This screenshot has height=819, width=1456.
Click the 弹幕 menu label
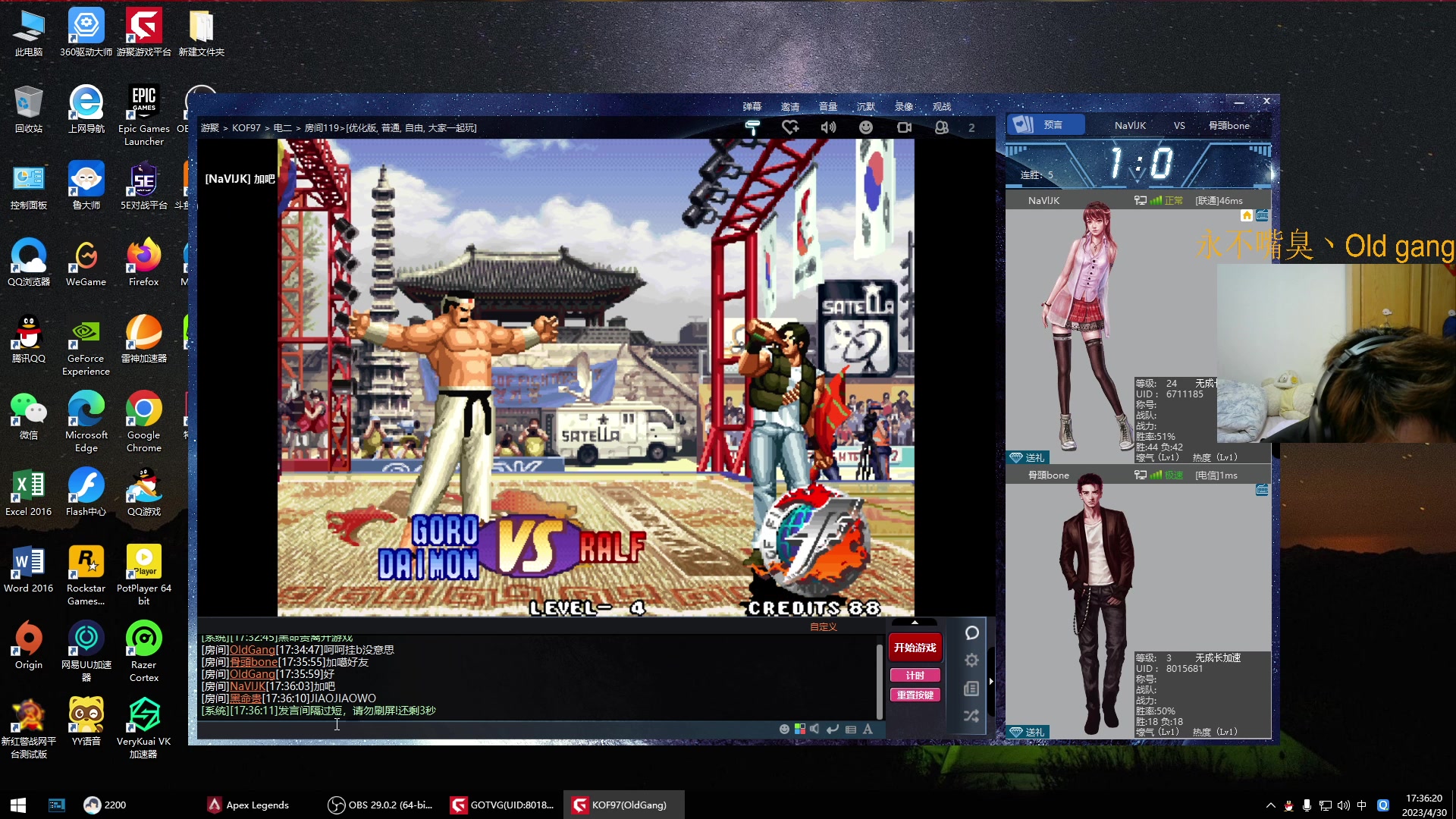coord(752,107)
